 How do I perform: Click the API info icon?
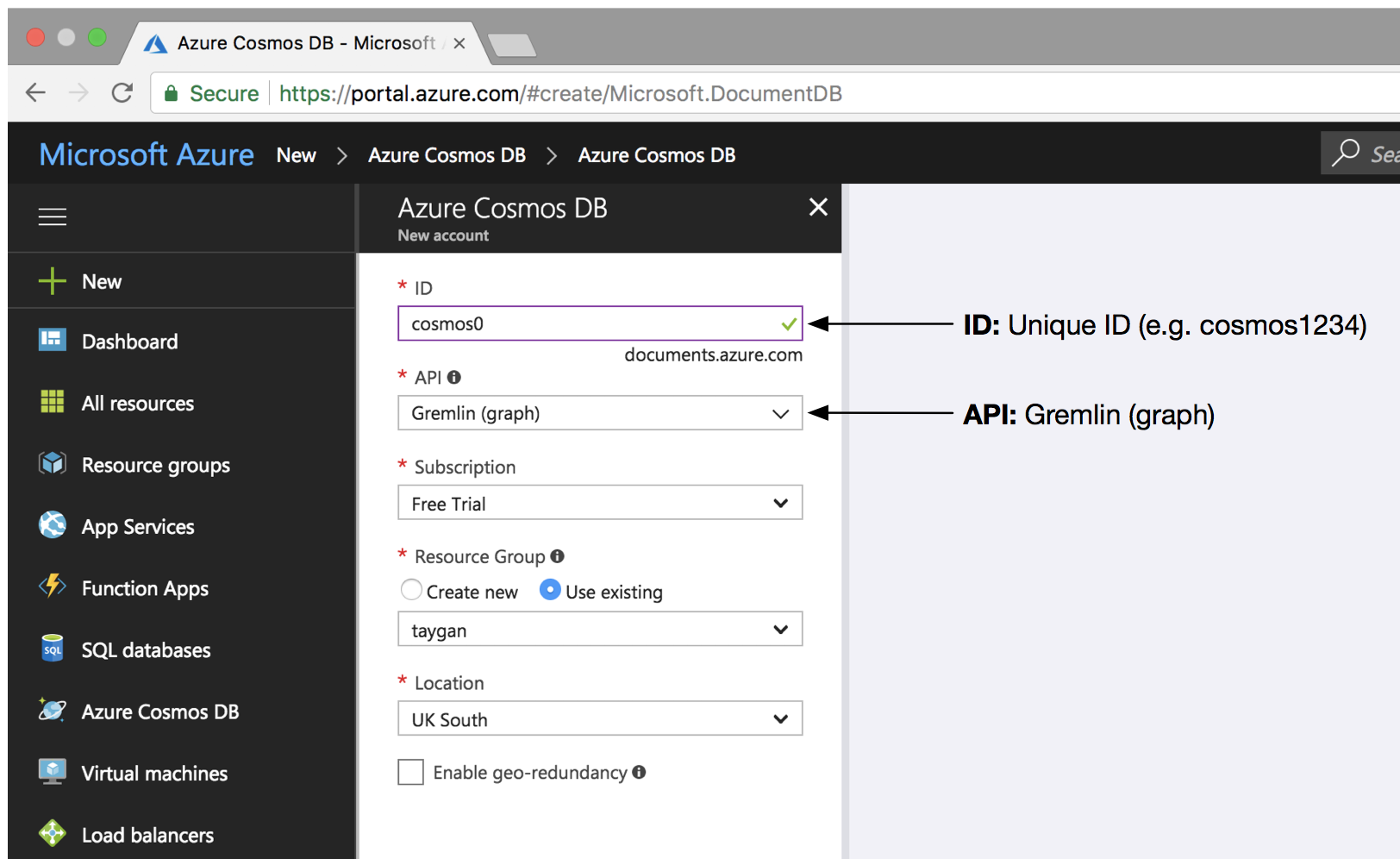pyautogui.click(x=454, y=377)
